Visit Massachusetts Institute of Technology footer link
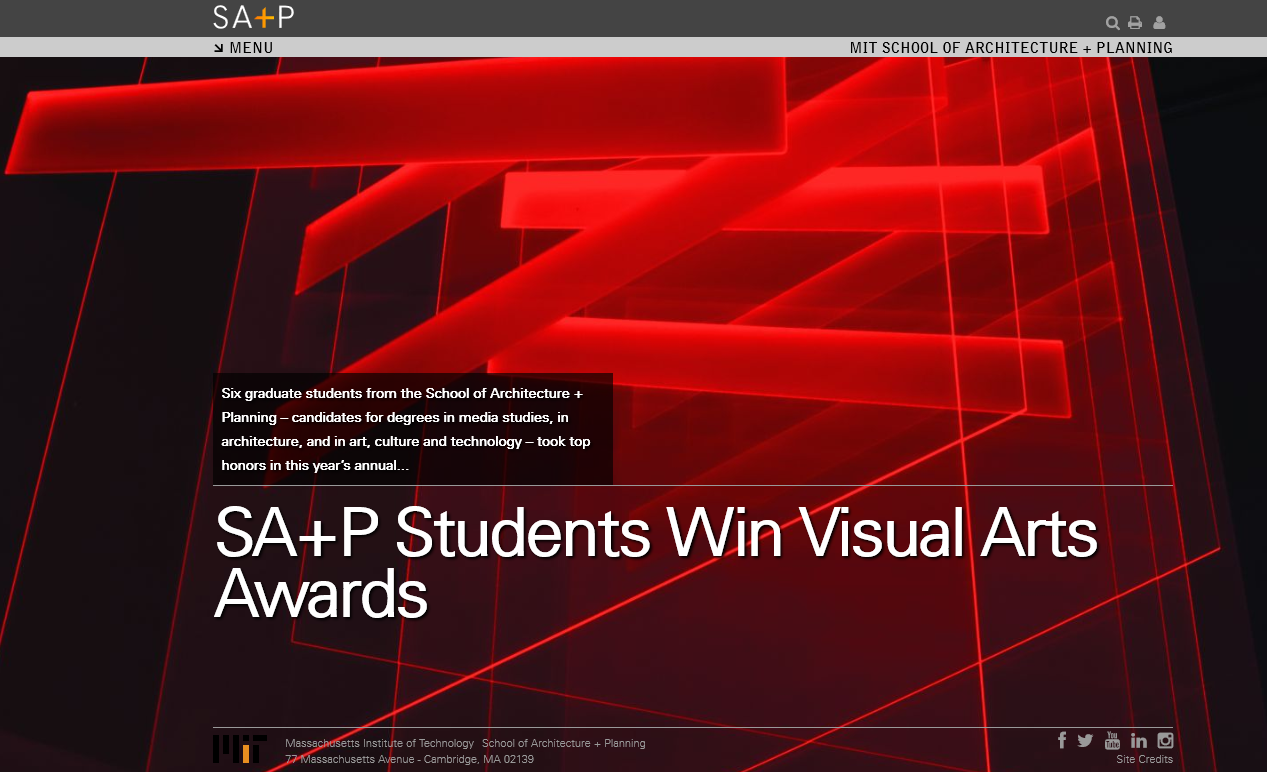 tap(380, 743)
